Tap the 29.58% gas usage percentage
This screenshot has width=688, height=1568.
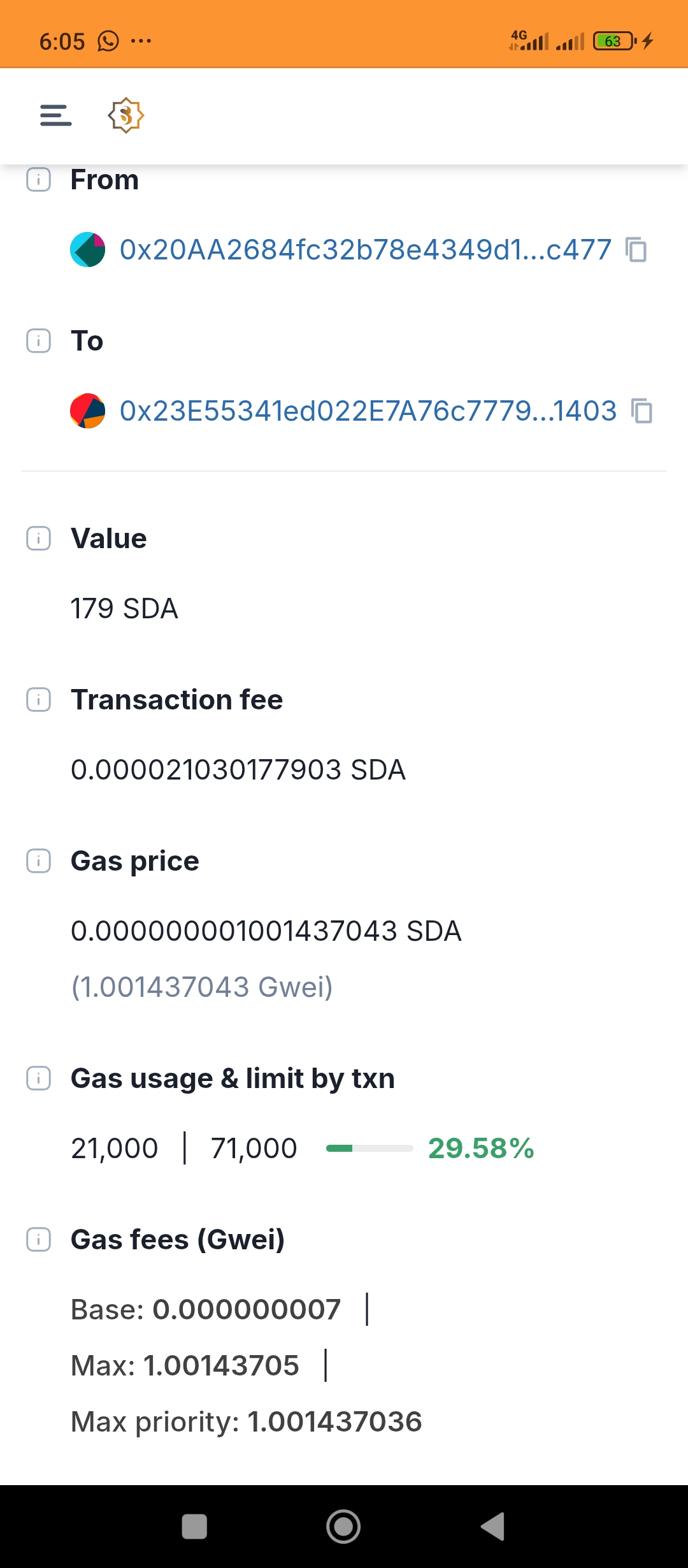click(x=481, y=1148)
